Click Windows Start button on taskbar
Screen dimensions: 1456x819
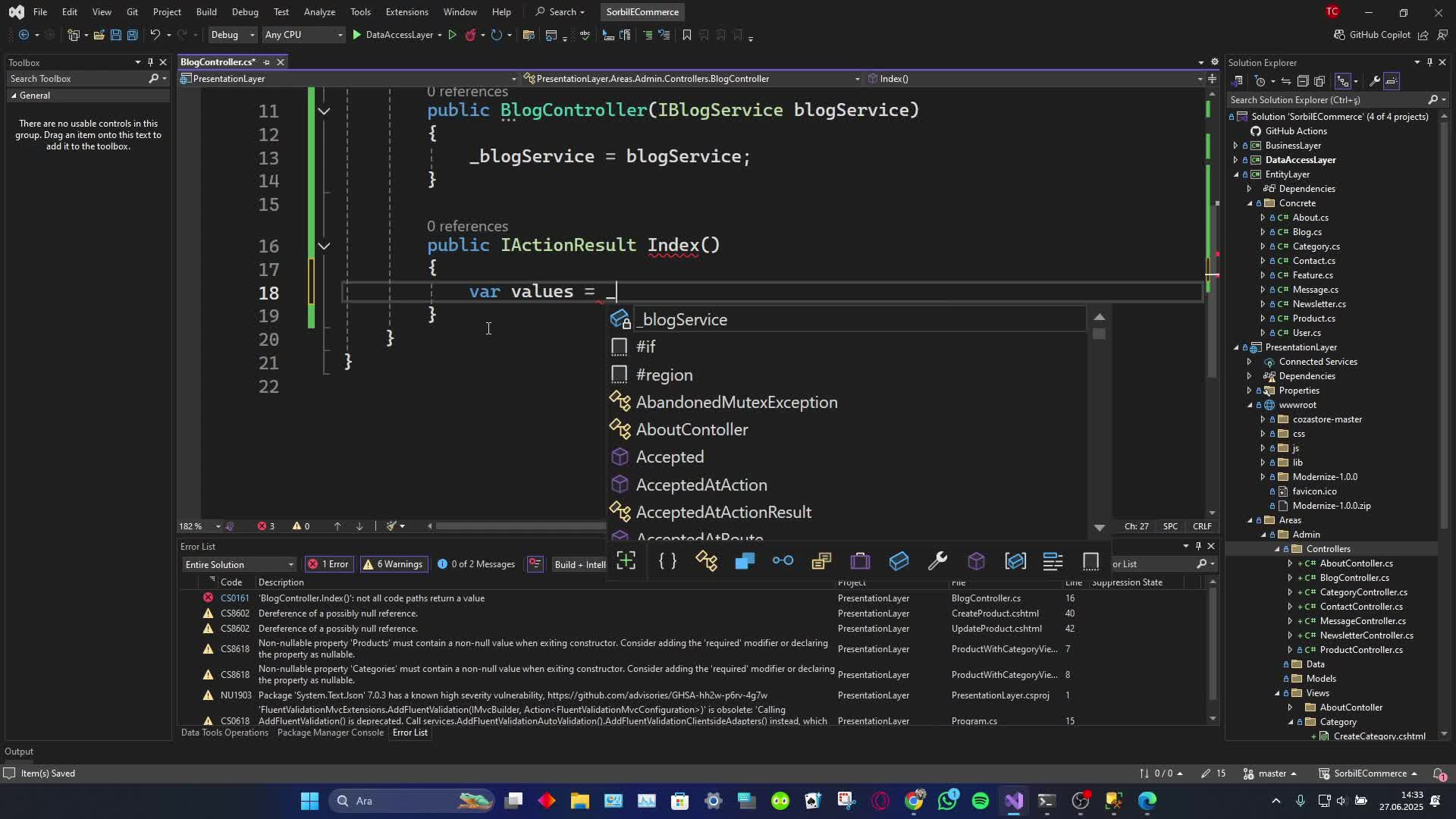(309, 801)
